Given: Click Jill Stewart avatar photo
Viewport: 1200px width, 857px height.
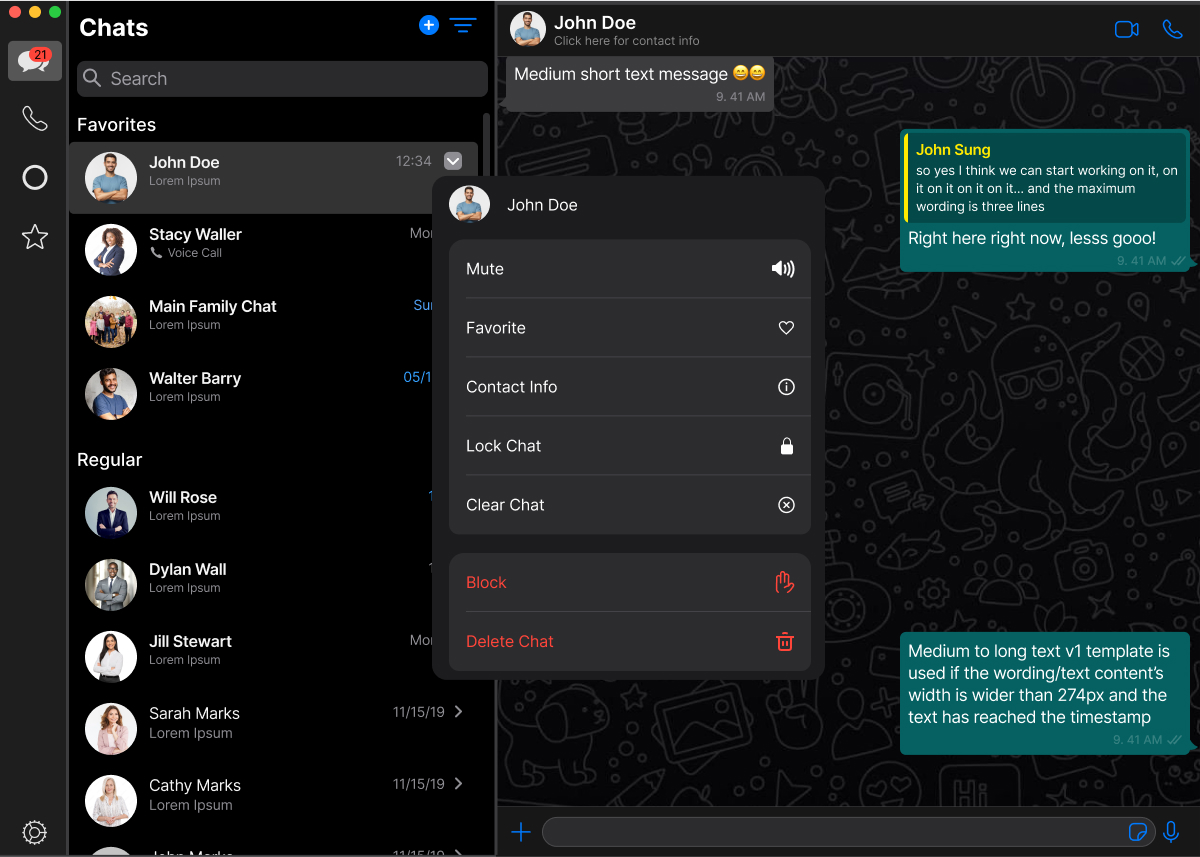Looking at the screenshot, I should (x=111, y=657).
